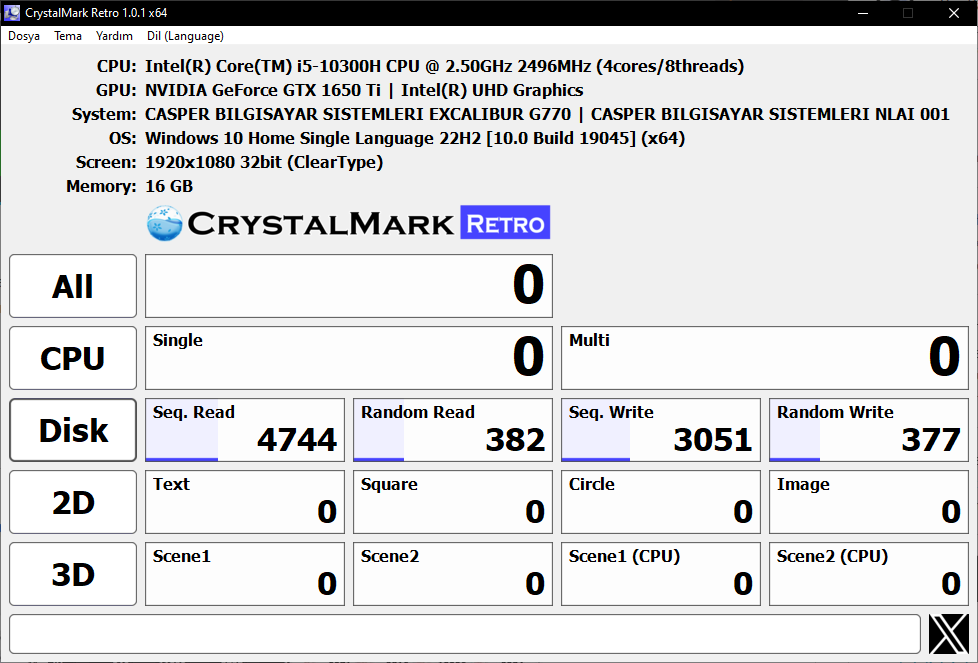The width and height of the screenshot is (978, 663).
Task: Click the Windows 10 Home OS text
Action: pos(415,138)
